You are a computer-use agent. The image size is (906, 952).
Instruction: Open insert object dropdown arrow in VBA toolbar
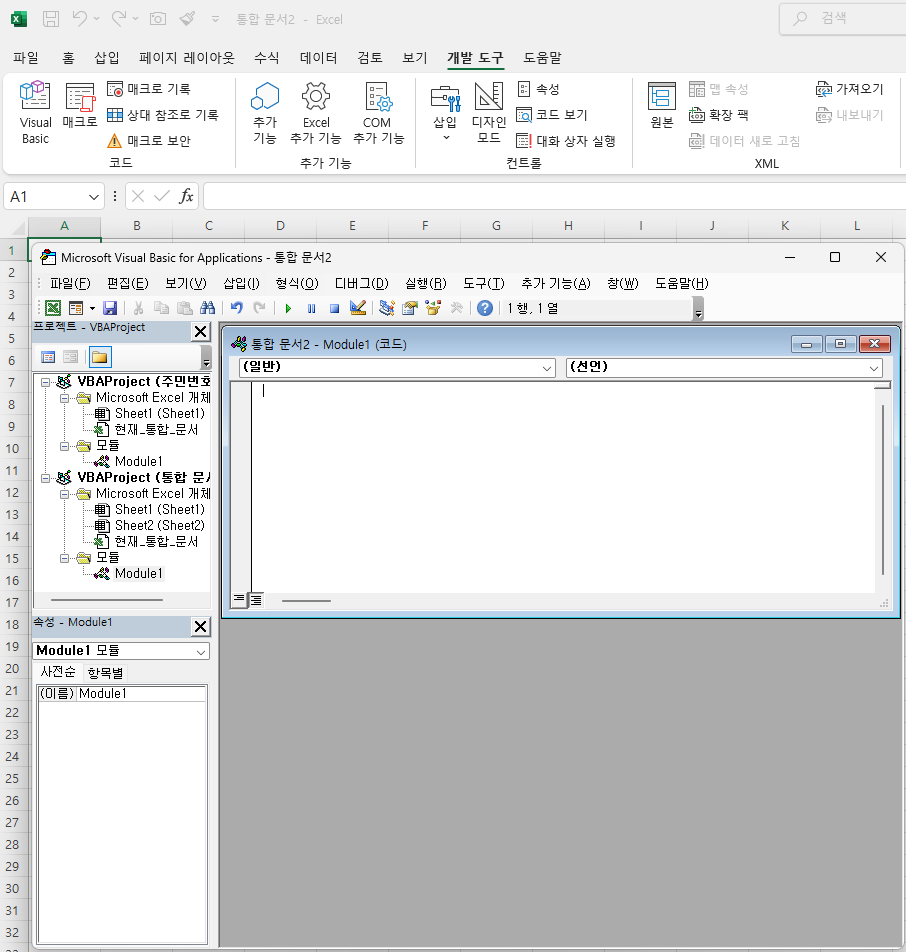click(92, 308)
